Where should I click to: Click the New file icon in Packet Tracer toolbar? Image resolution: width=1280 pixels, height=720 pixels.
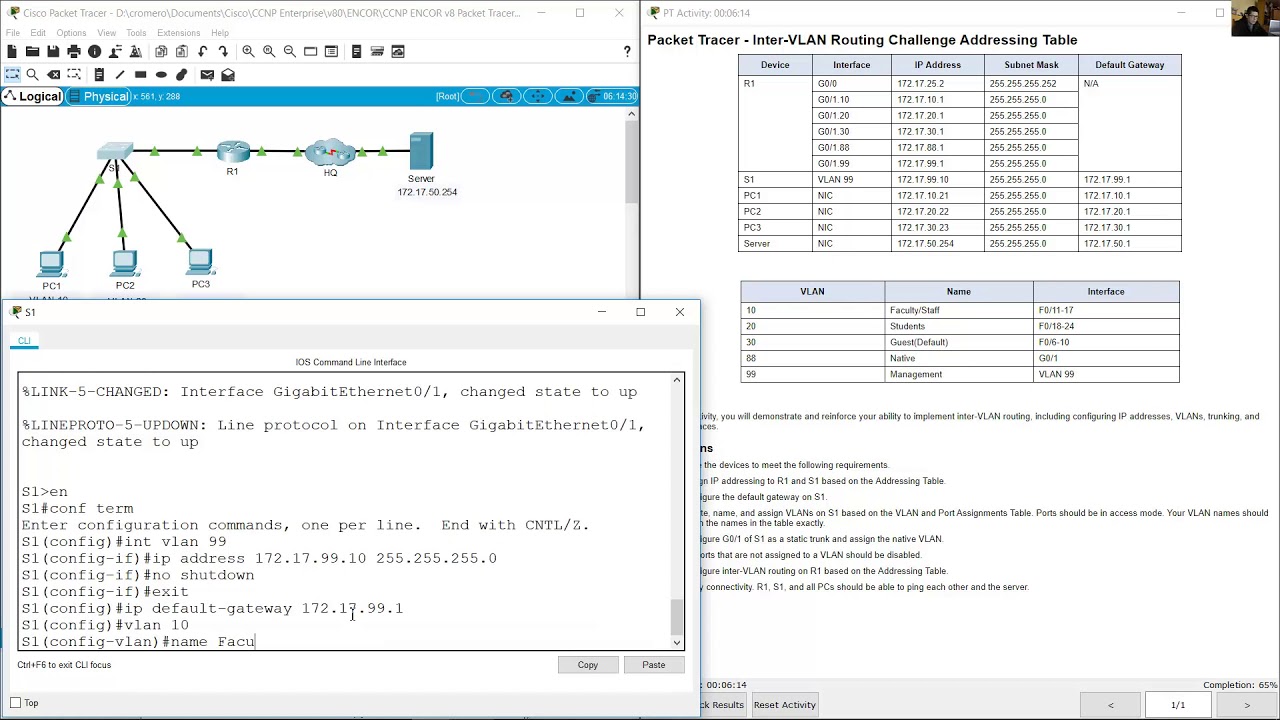[x=12, y=52]
